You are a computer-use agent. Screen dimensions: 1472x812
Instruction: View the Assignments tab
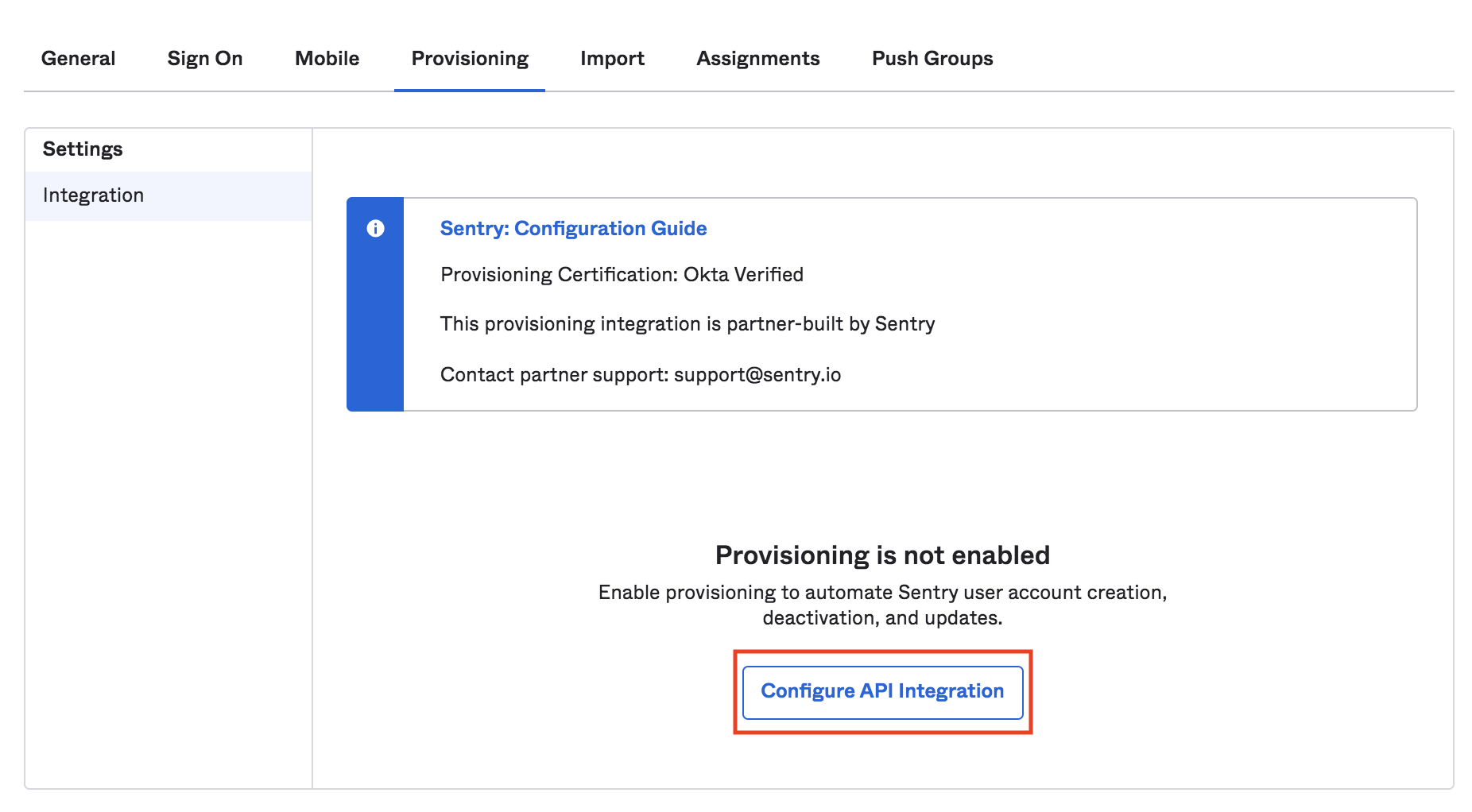(757, 58)
